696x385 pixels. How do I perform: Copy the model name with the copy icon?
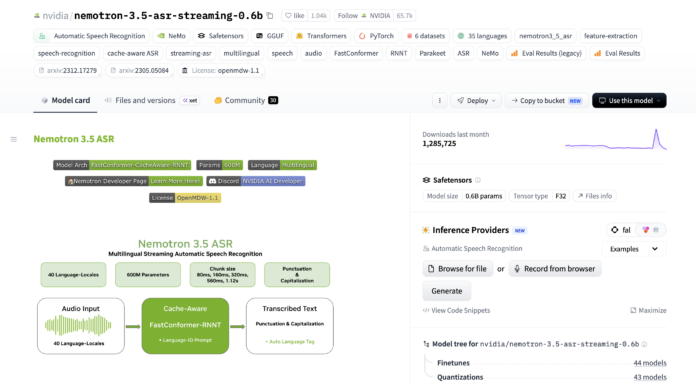pyautogui.click(x=270, y=16)
